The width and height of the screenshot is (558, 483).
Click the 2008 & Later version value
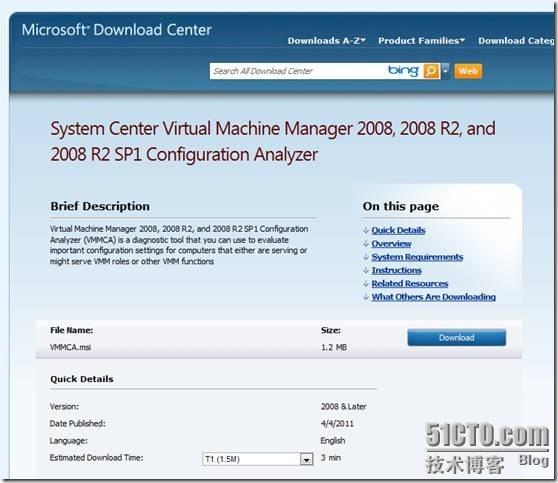pos(343,406)
